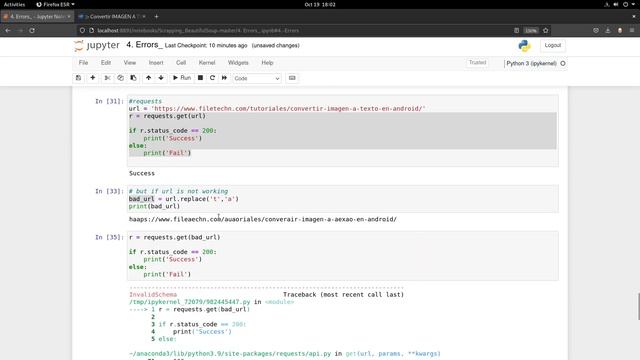The height and width of the screenshot is (360, 640).
Task: Click into code line r = requests.get(bad_url)
Action: pyautogui.click(x=175, y=237)
